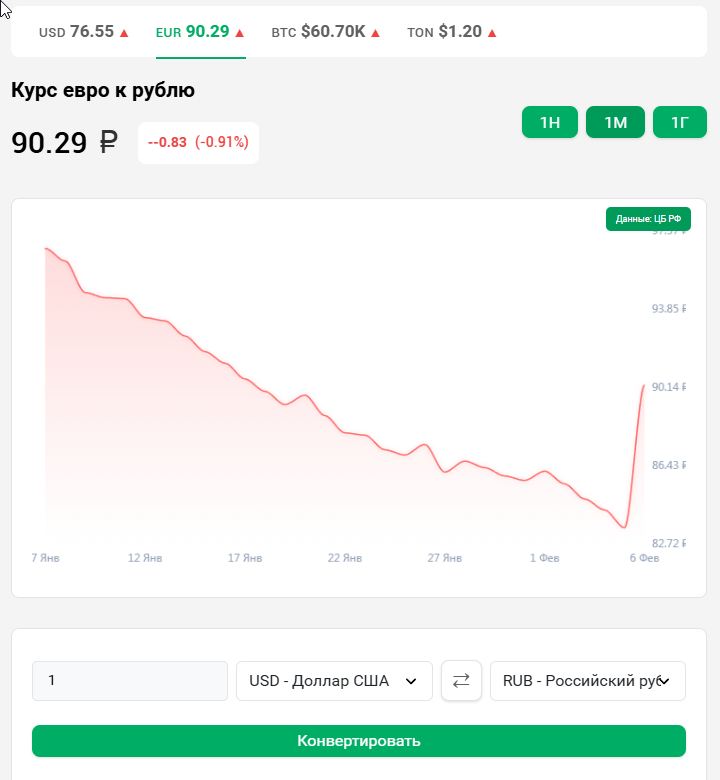Viewport: 720px width, 780px height.
Task: Click the red triangle beside BTC $60.70K
Action: point(376,33)
